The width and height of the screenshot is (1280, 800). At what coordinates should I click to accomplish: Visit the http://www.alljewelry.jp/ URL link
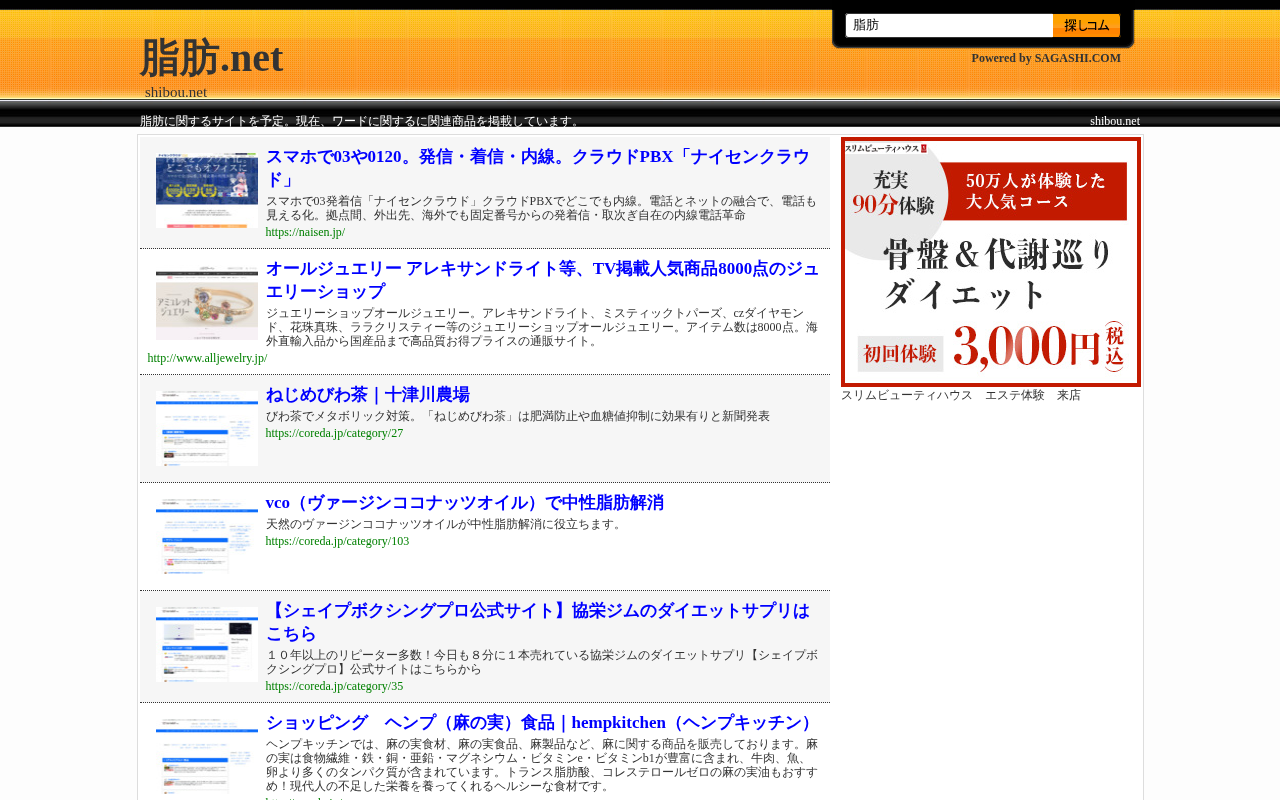(x=207, y=358)
